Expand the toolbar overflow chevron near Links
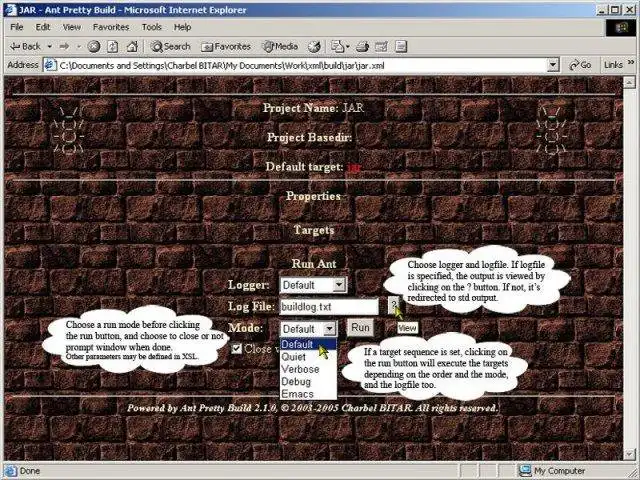 [631, 62]
